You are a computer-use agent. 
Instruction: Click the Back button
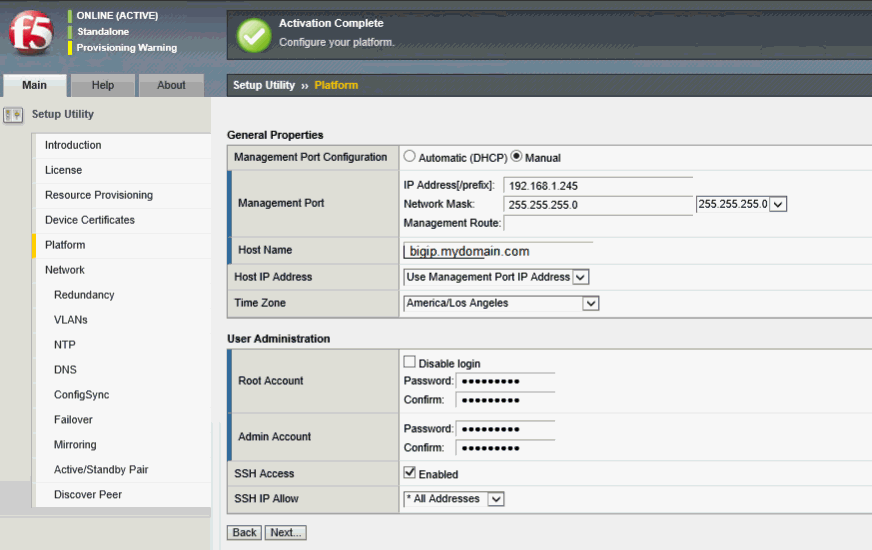[245, 533]
